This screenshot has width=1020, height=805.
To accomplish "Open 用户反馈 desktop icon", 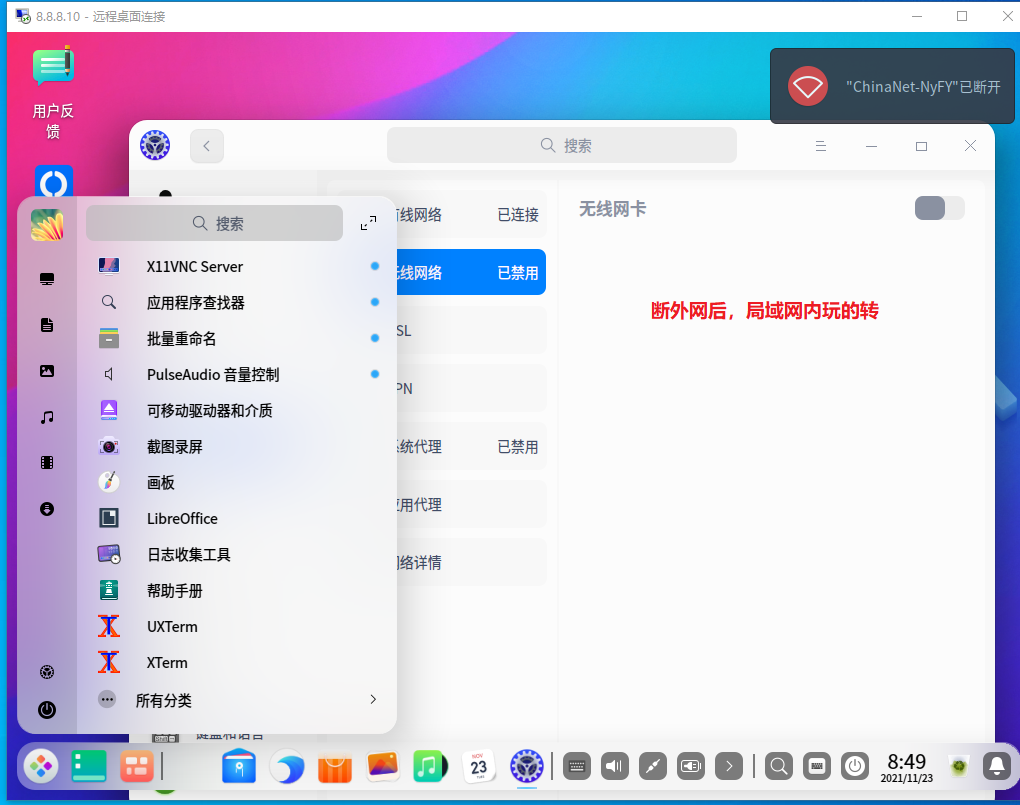I will [53, 93].
